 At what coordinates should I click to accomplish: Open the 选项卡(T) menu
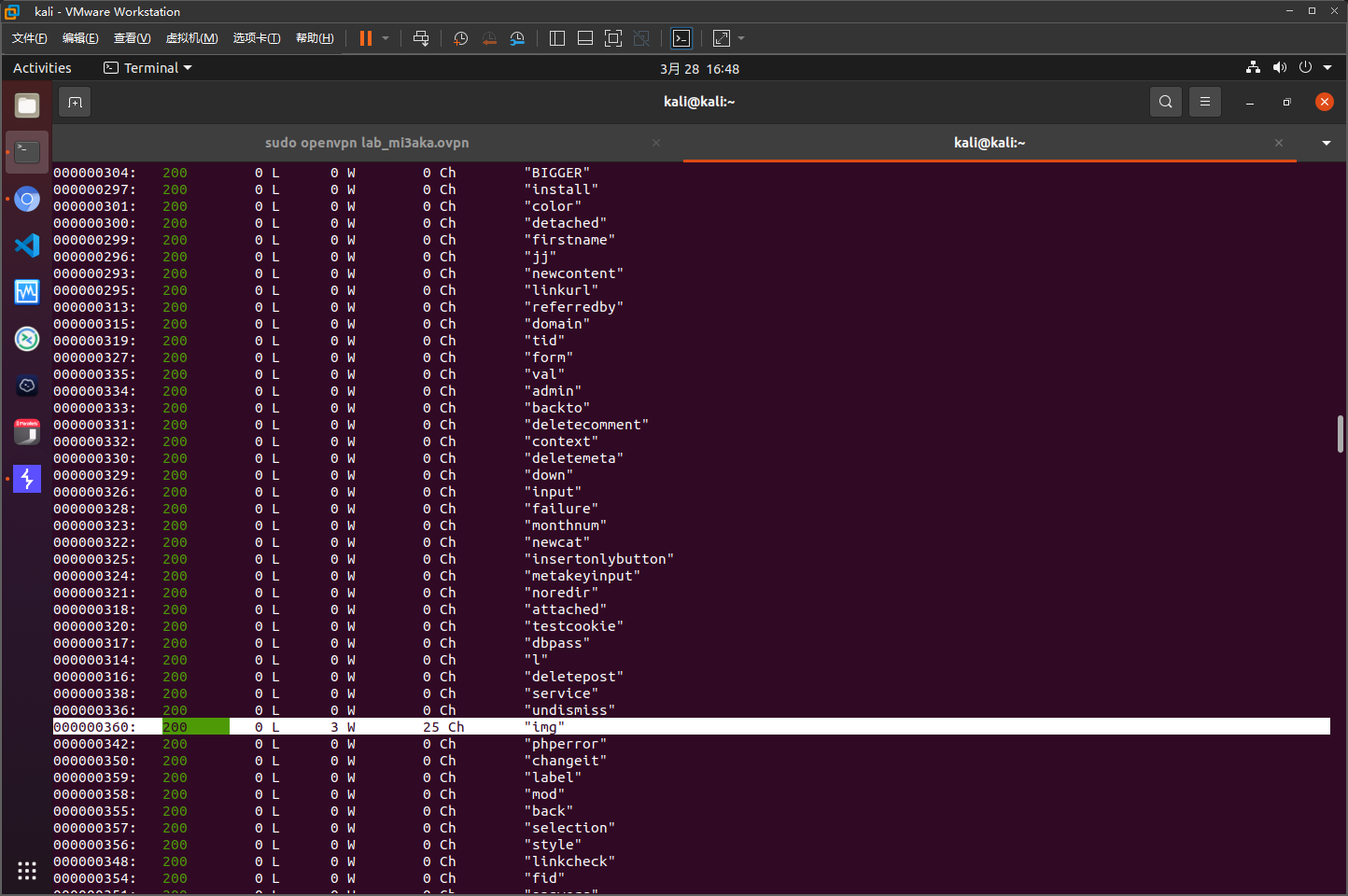coord(257,38)
